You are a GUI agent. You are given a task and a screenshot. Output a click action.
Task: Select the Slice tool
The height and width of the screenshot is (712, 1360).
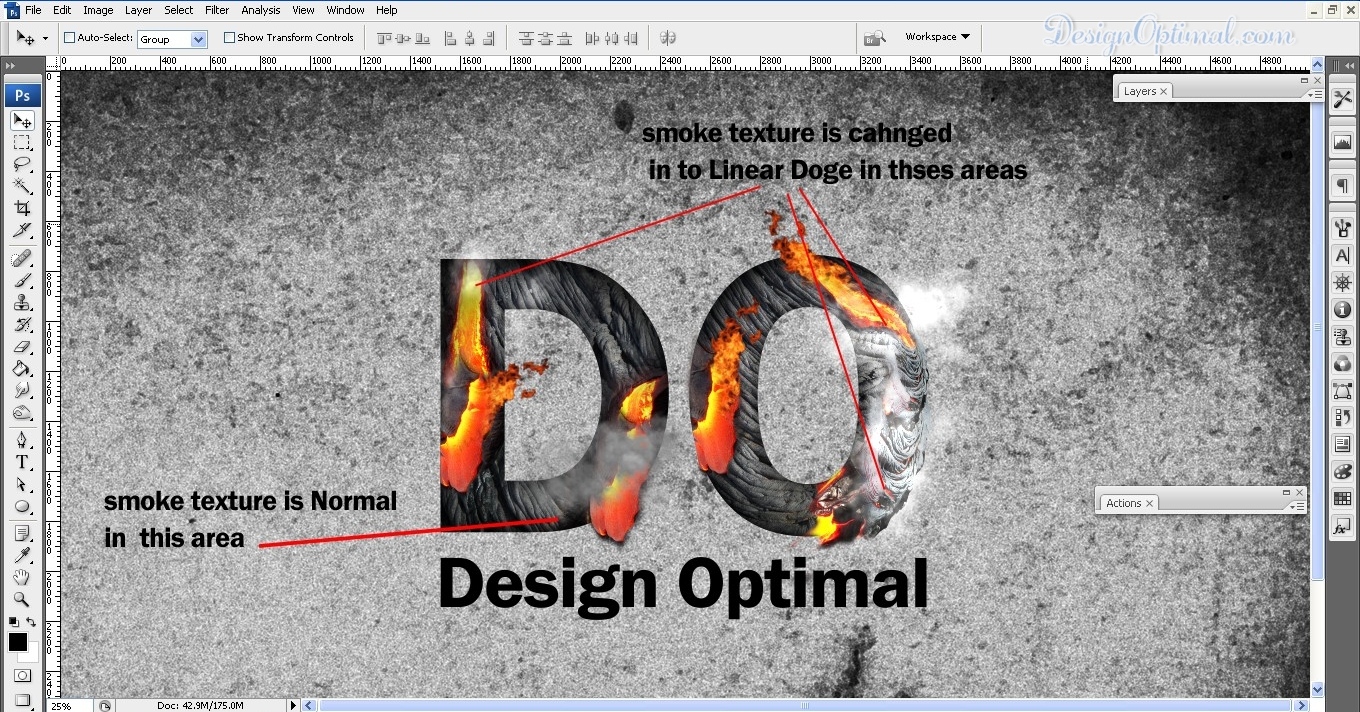pyautogui.click(x=22, y=231)
